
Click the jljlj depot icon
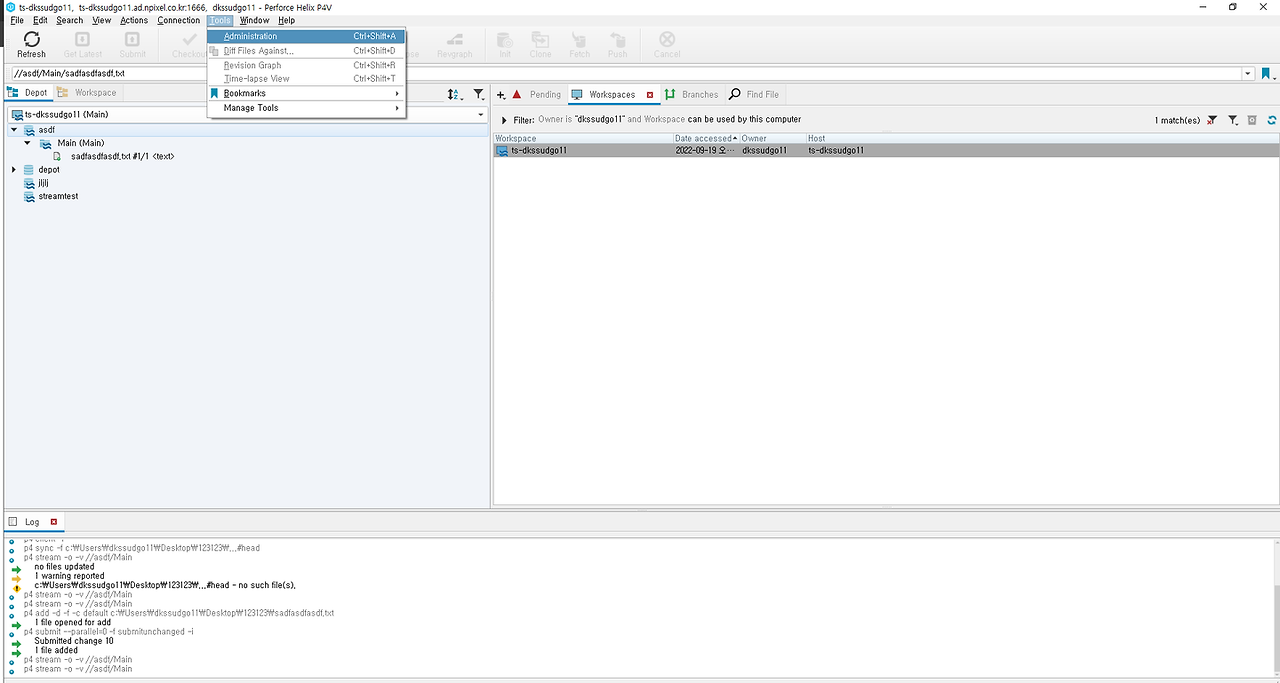pyautogui.click(x=30, y=183)
